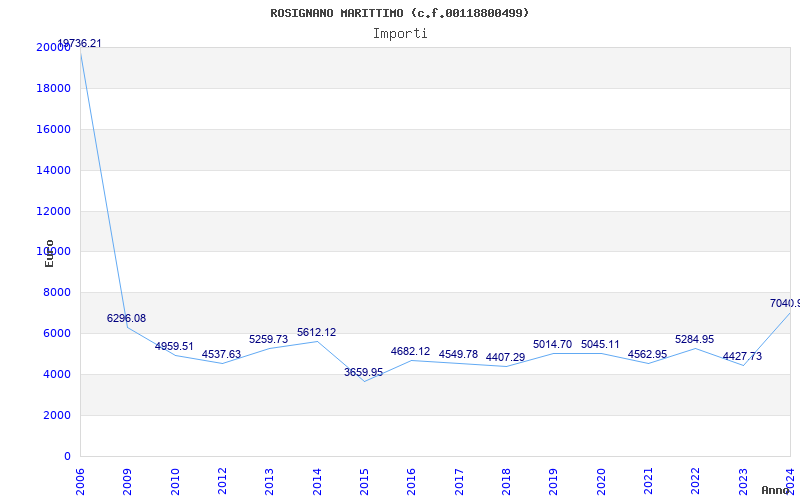Click the data label 19736.21

click(79, 43)
